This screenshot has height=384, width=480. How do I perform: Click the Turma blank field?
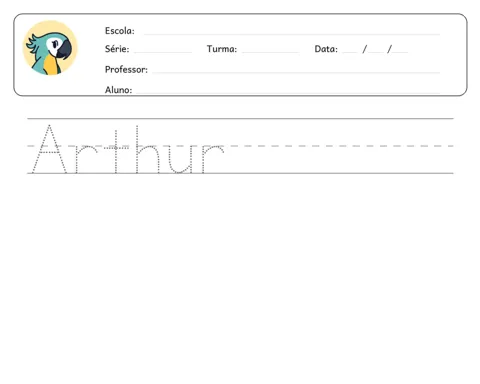click(x=271, y=52)
